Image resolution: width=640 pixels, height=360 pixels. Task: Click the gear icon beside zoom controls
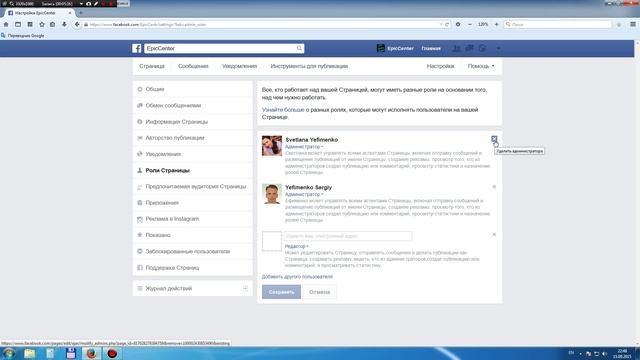point(458,24)
